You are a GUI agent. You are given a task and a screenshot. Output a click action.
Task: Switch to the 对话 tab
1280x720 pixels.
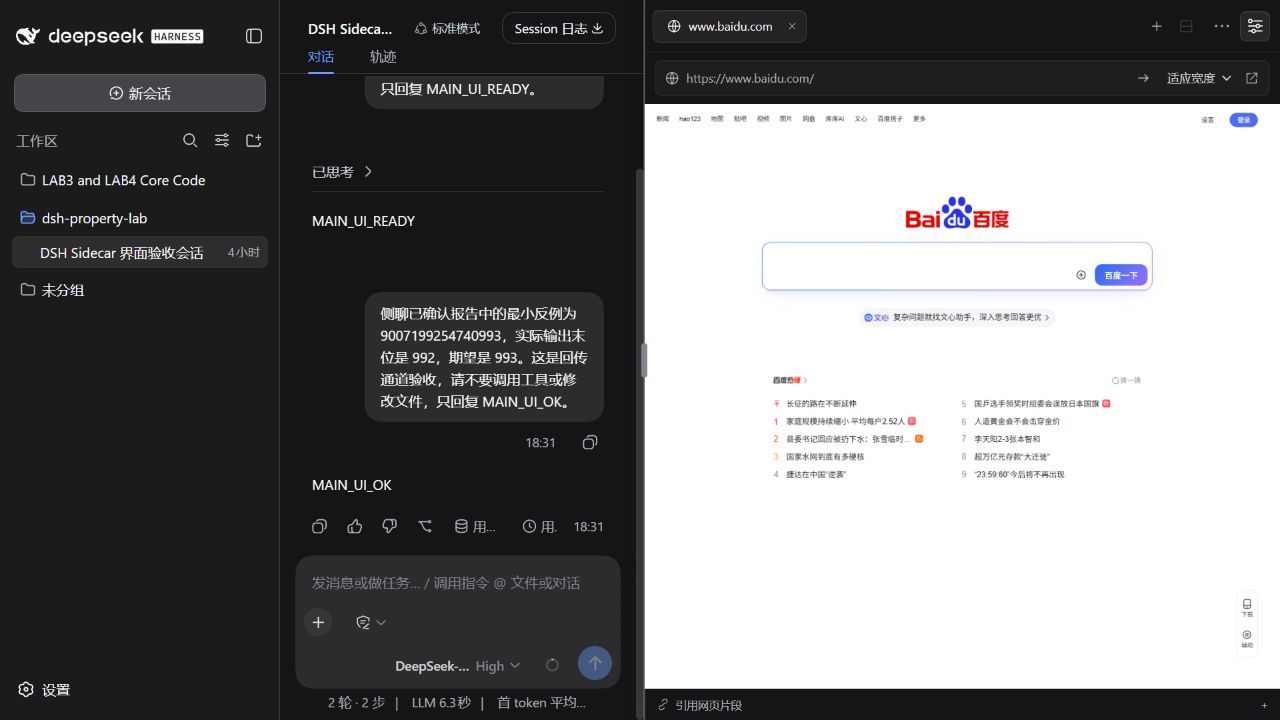click(321, 57)
